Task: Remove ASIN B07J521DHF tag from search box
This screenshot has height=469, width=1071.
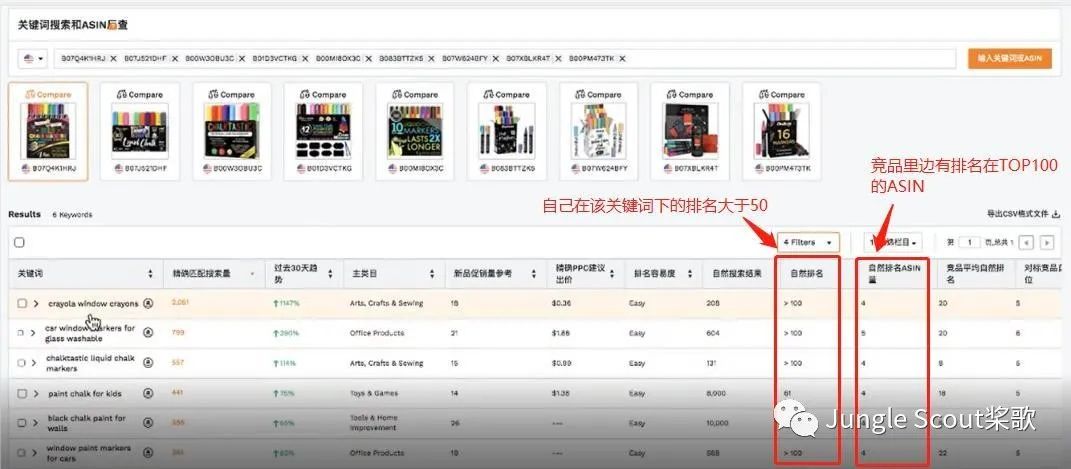Action: (176, 59)
